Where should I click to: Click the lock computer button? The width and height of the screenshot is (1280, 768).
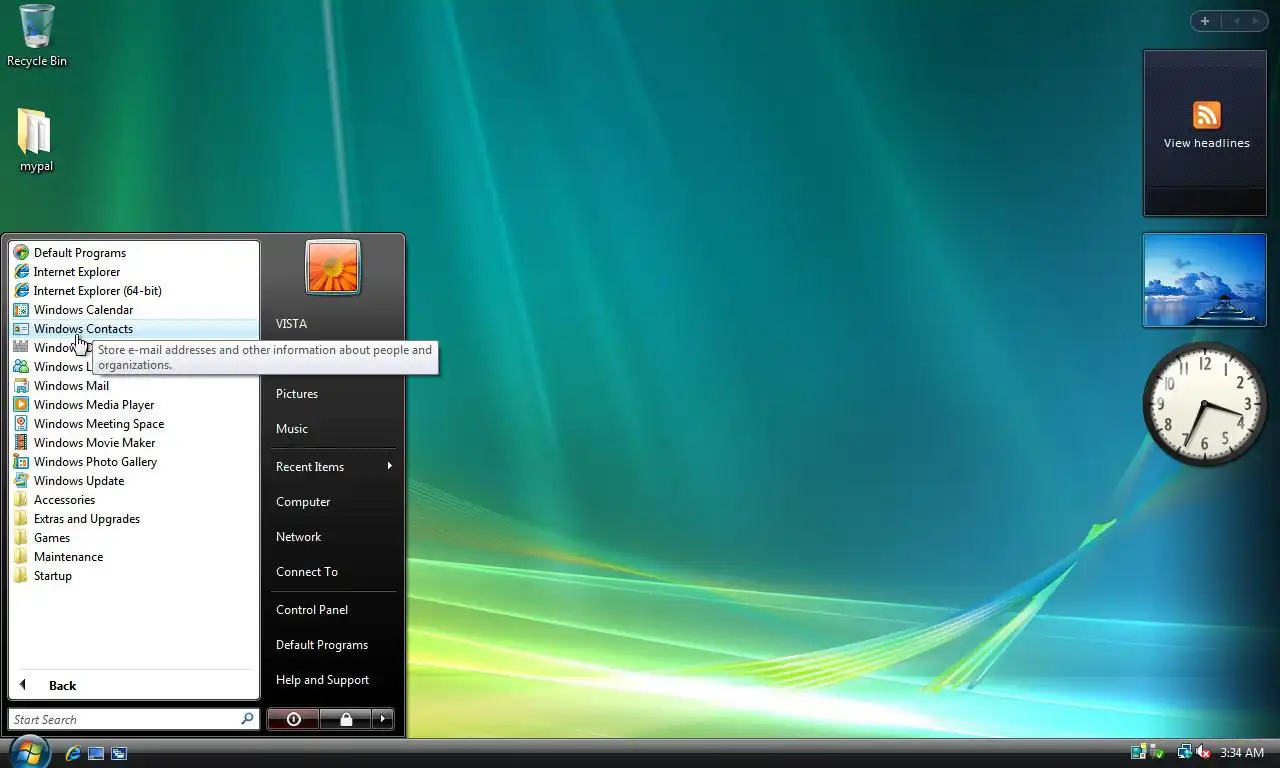pyautogui.click(x=345, y=719)
